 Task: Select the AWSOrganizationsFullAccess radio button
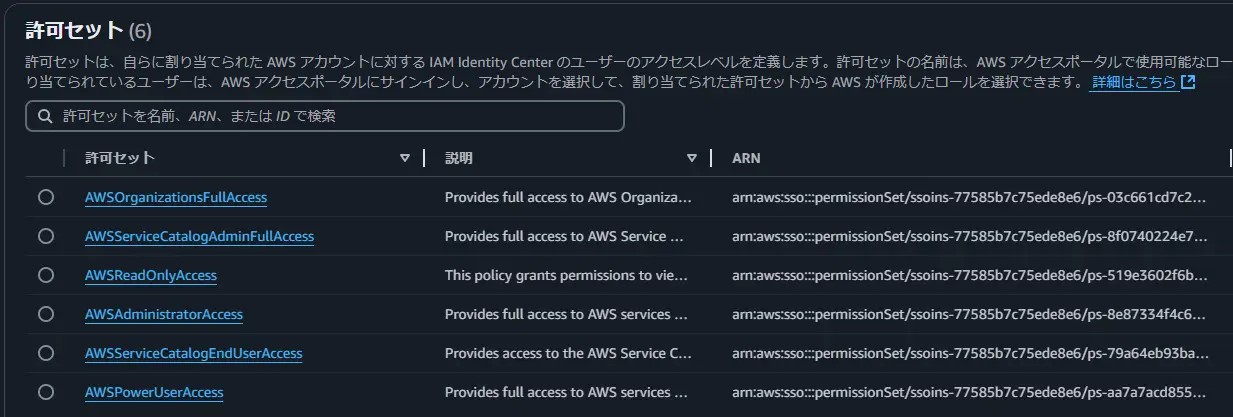point(46,197)
